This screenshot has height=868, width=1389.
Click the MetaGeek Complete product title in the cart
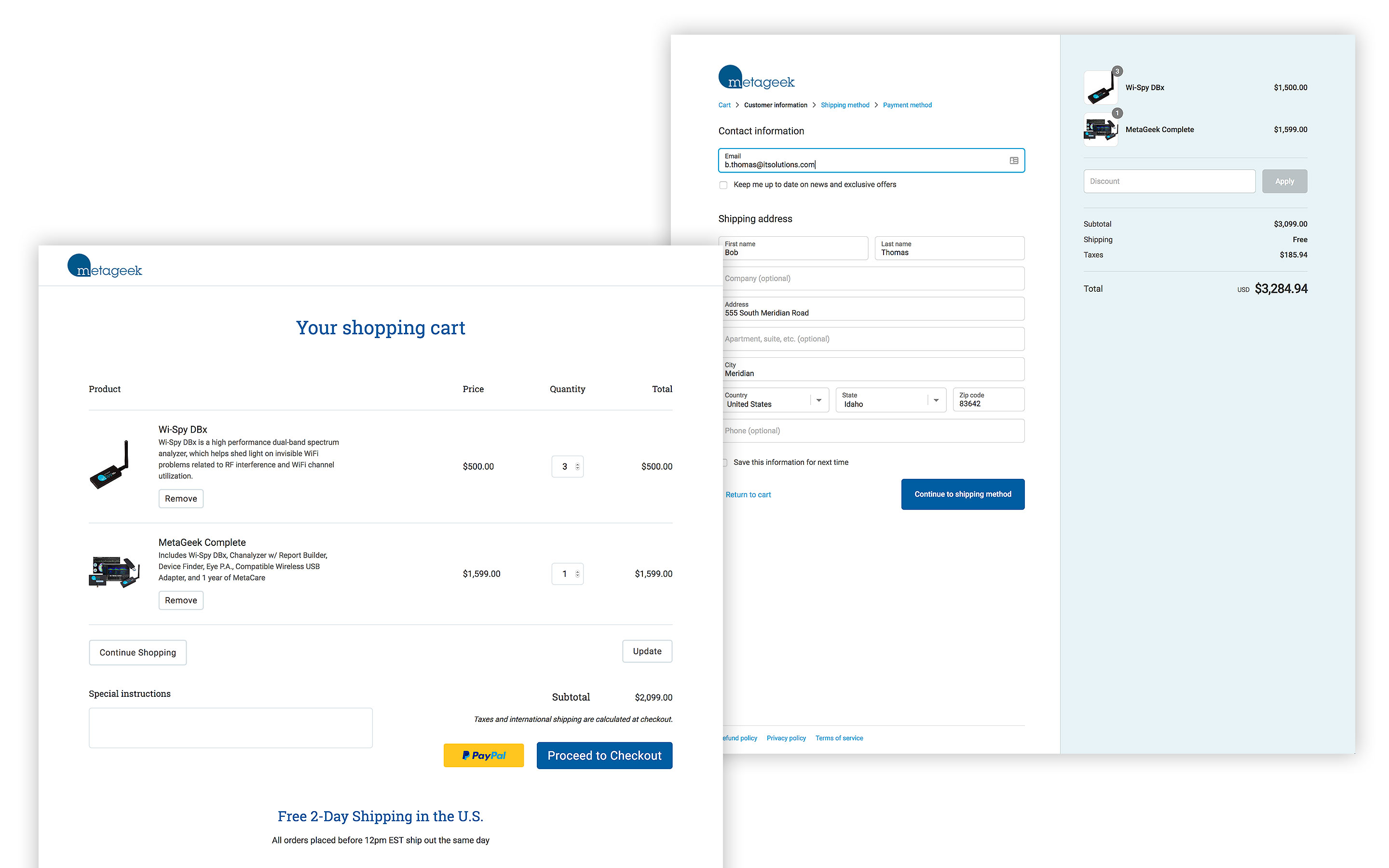coord(202,542)
